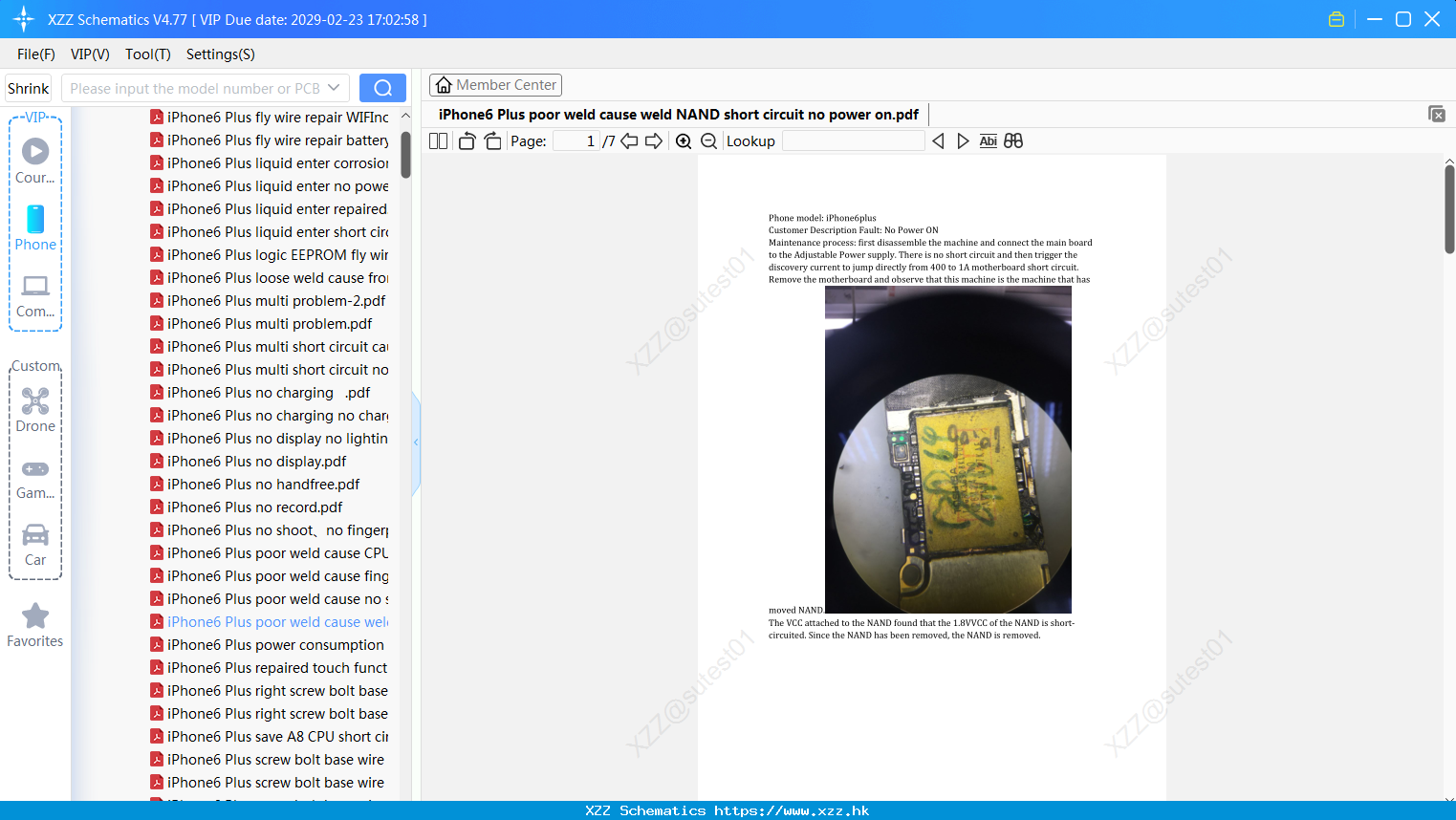The image size is (1456, 820).
Task: Select highlighted iPhone6 Plus poor weld cause weld file
Action: point(270,622)
